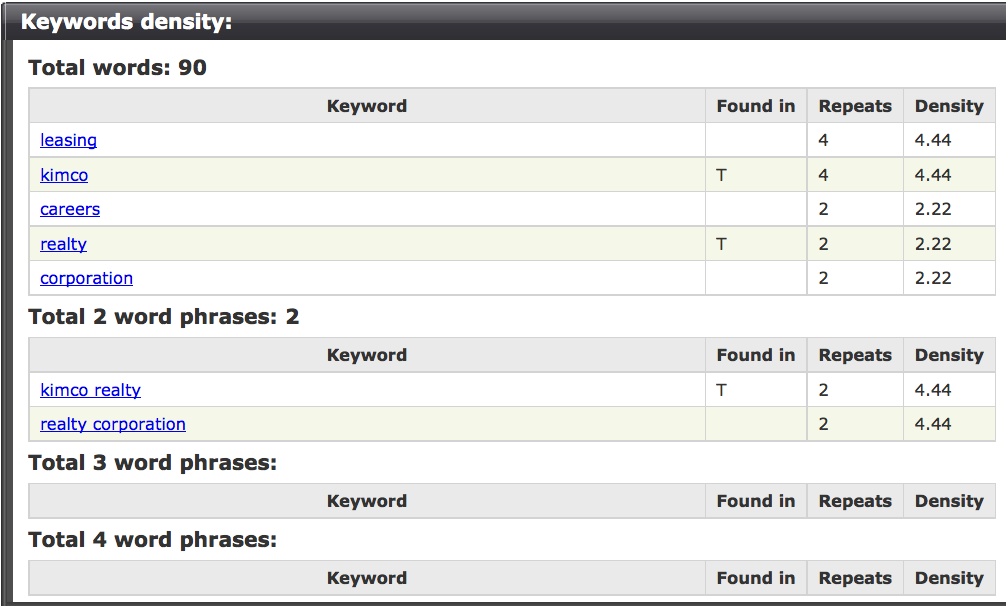Image resolution: width=1006 pixels, height=606 pixels.
Task: Click the Repeats column header in single words table
Action: (854, 105)
